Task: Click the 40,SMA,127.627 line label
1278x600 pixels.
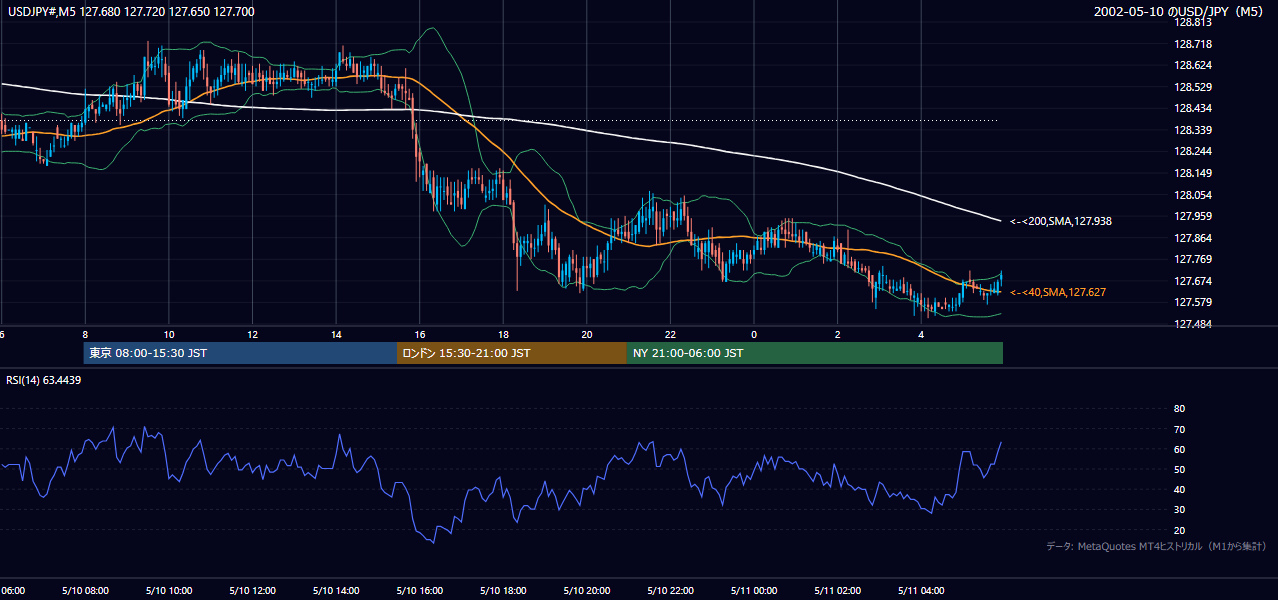Action: pyautogui.click(x=1058, y=292)
